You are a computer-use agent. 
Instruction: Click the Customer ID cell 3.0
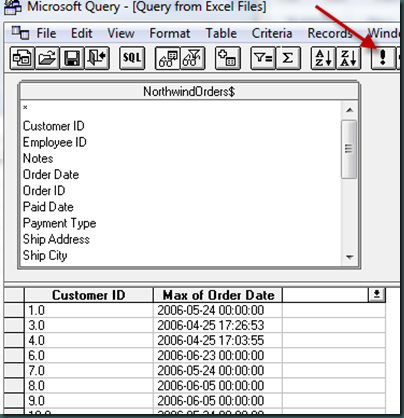(x=89, y=325)
